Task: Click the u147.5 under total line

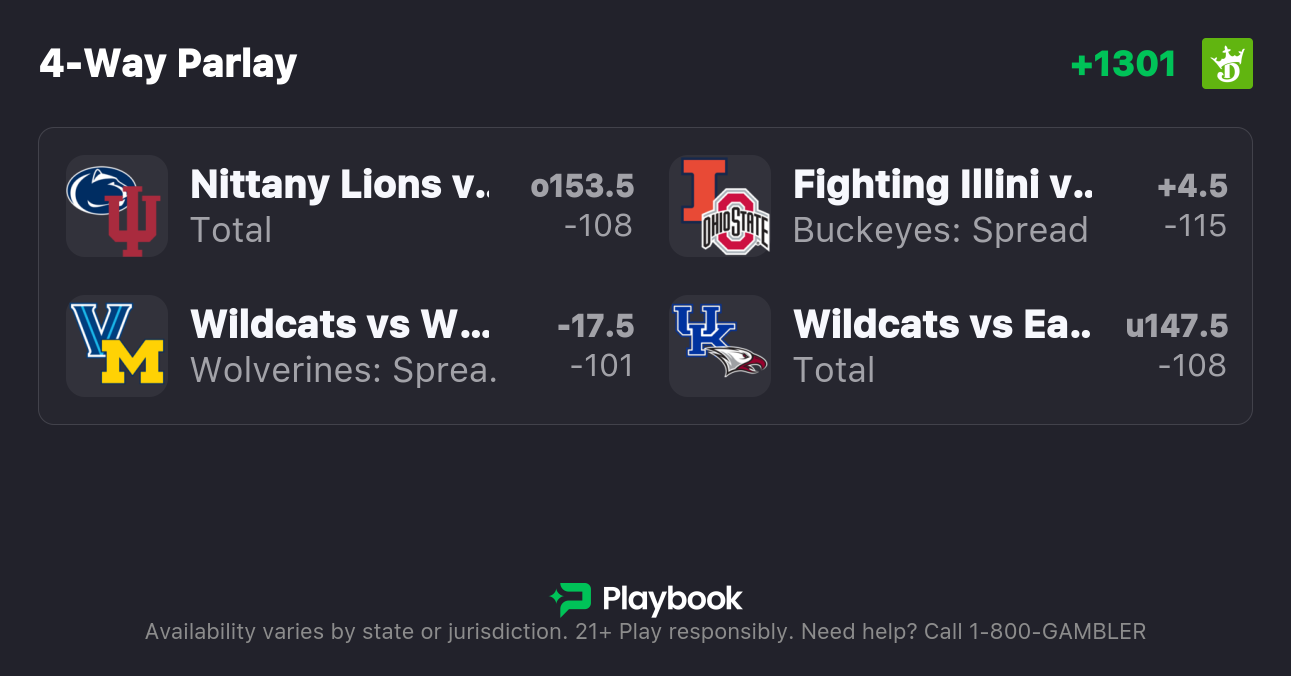Action: click(1176, 326)
